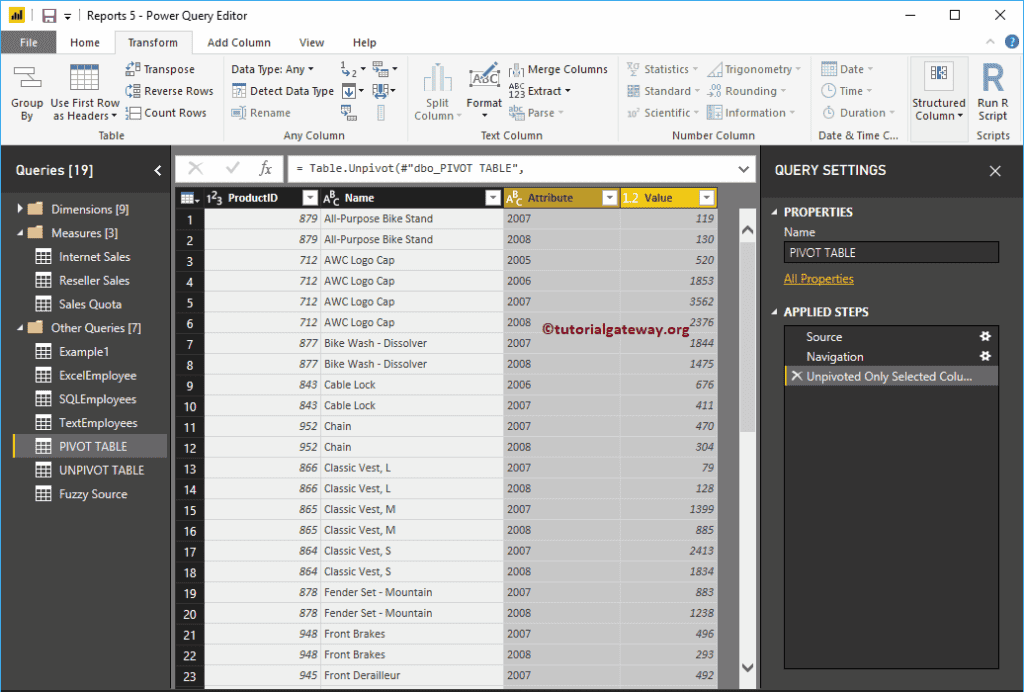Click the Merge Columns icon
Image resolution: width=1024 pixels, height=692 pixels.
[517, 69]
